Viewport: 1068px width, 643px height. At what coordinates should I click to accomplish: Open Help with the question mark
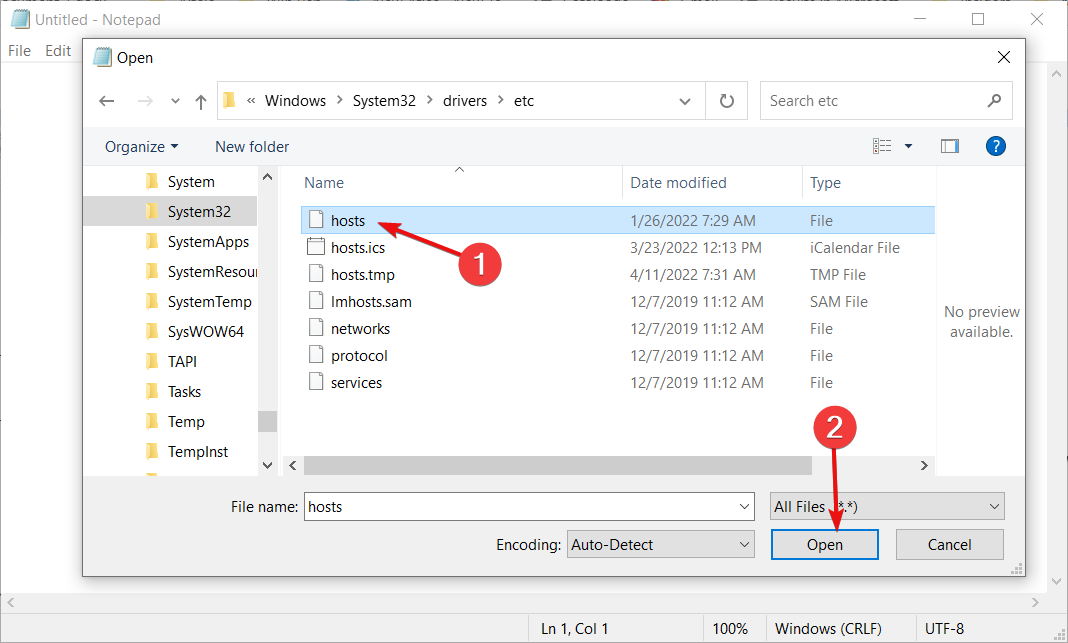pyautogui.click(x=996, y=146)
